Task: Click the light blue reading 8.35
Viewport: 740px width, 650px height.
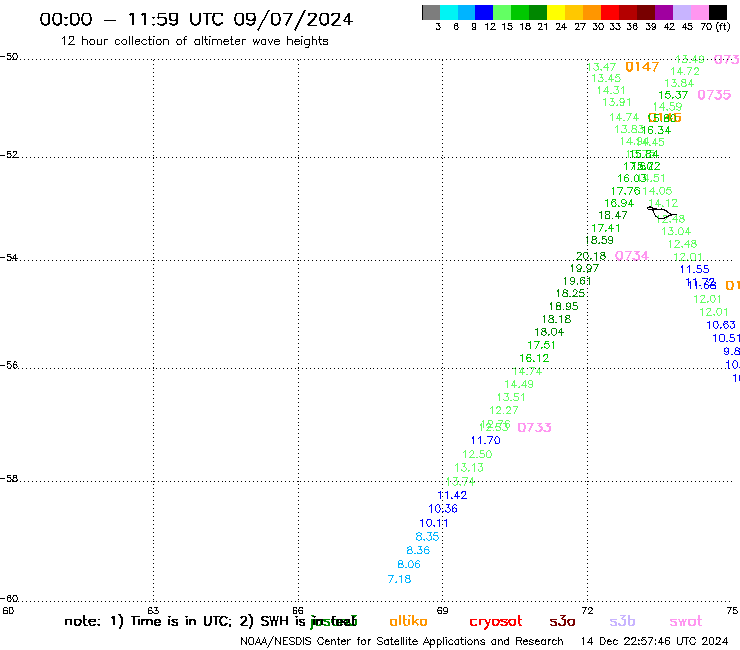Action: click(x=427, y=537)
